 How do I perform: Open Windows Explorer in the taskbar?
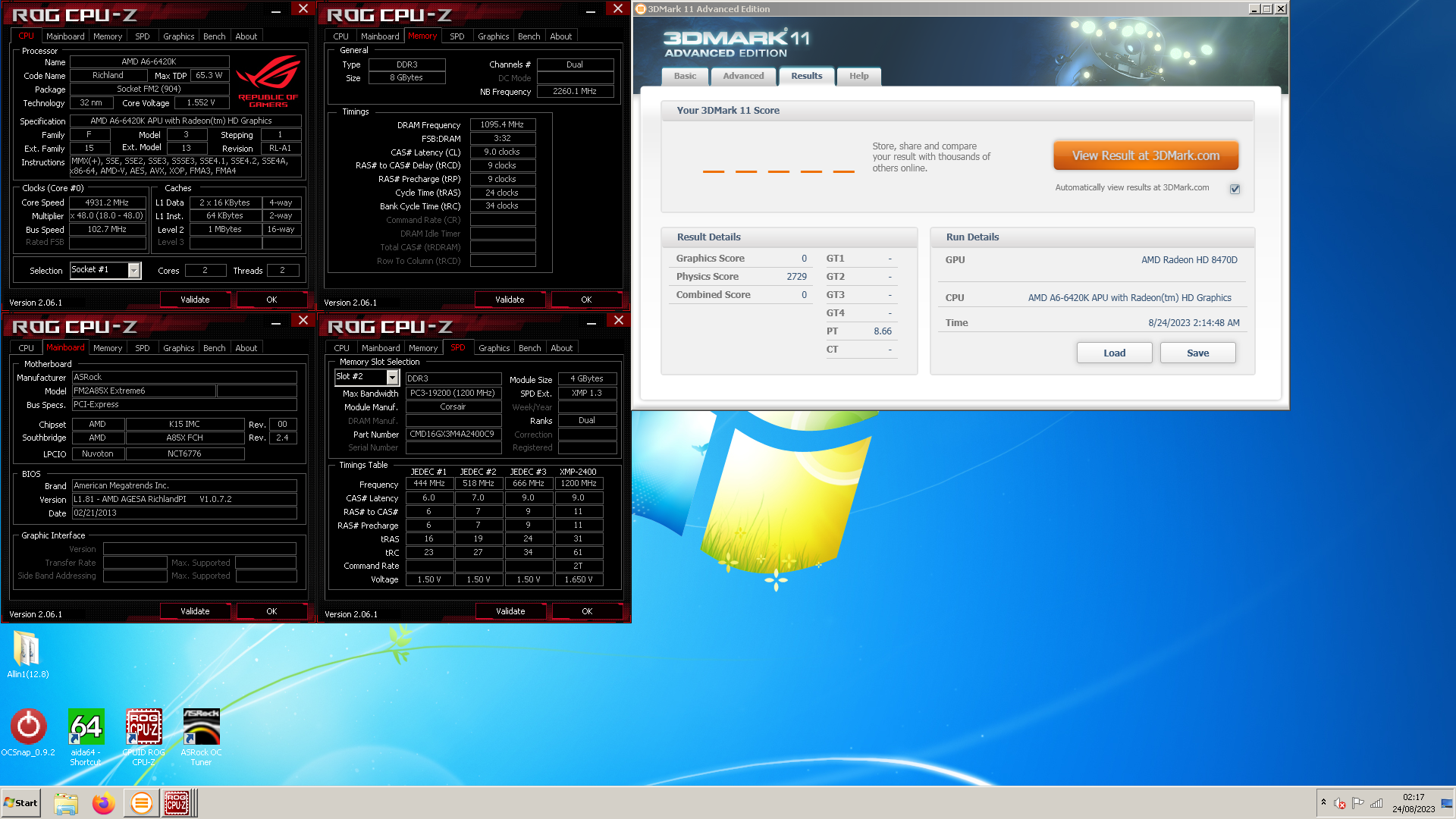pyautogui.click(x=66, y=803)
